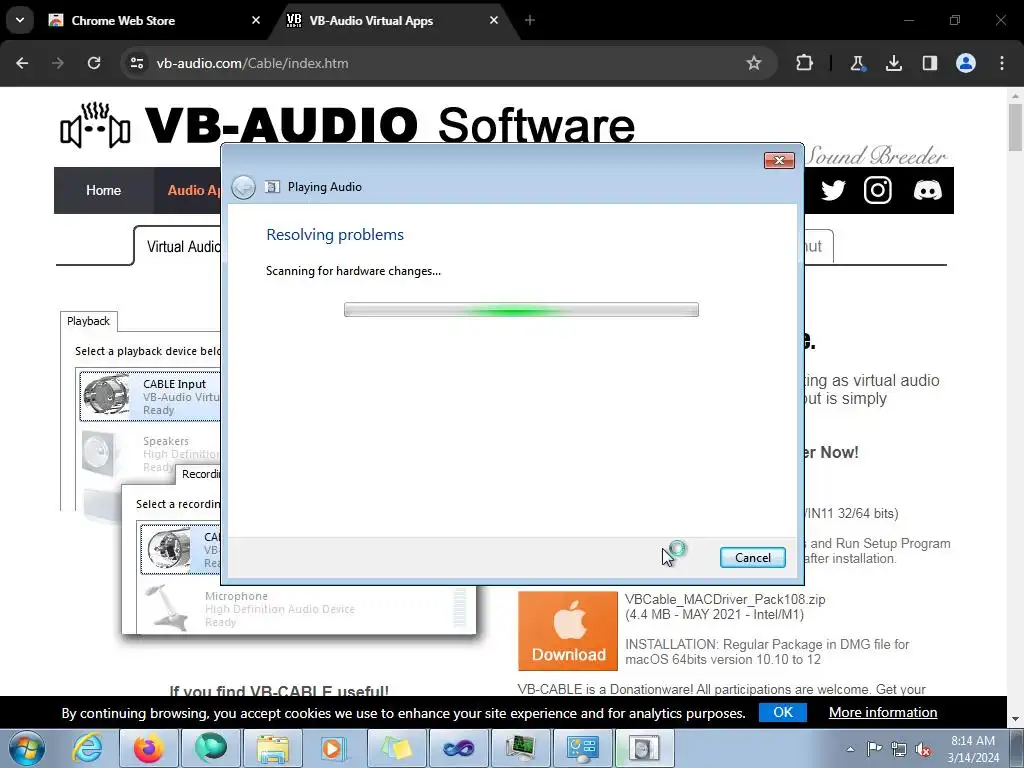Select the VB-Audio Virtual Apps tab

(392, 20)
